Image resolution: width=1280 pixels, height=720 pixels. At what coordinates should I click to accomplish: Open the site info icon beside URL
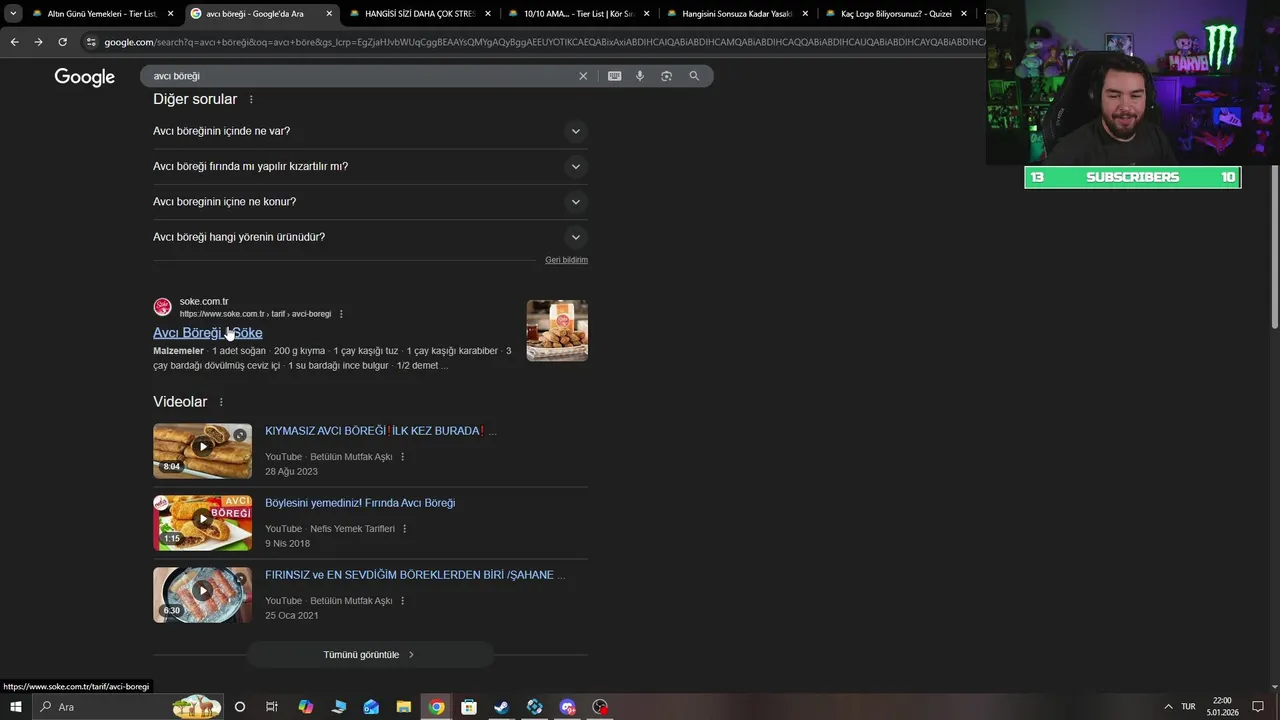tap(91, 42)
